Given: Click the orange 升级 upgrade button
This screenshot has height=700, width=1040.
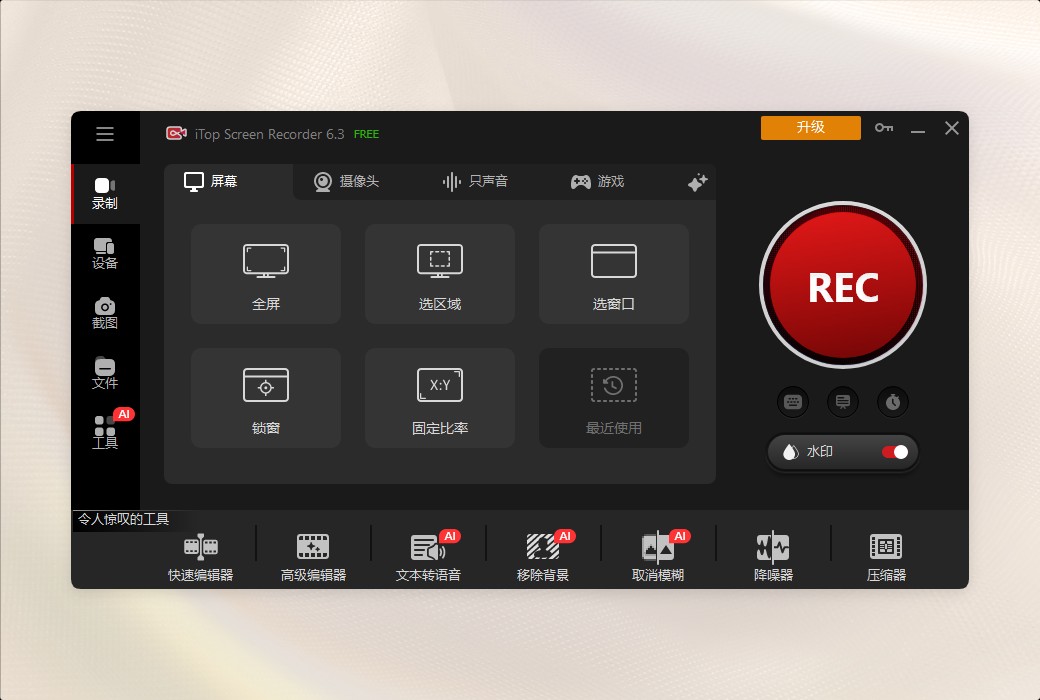Looking at the screenshot, I should point(810,128).
